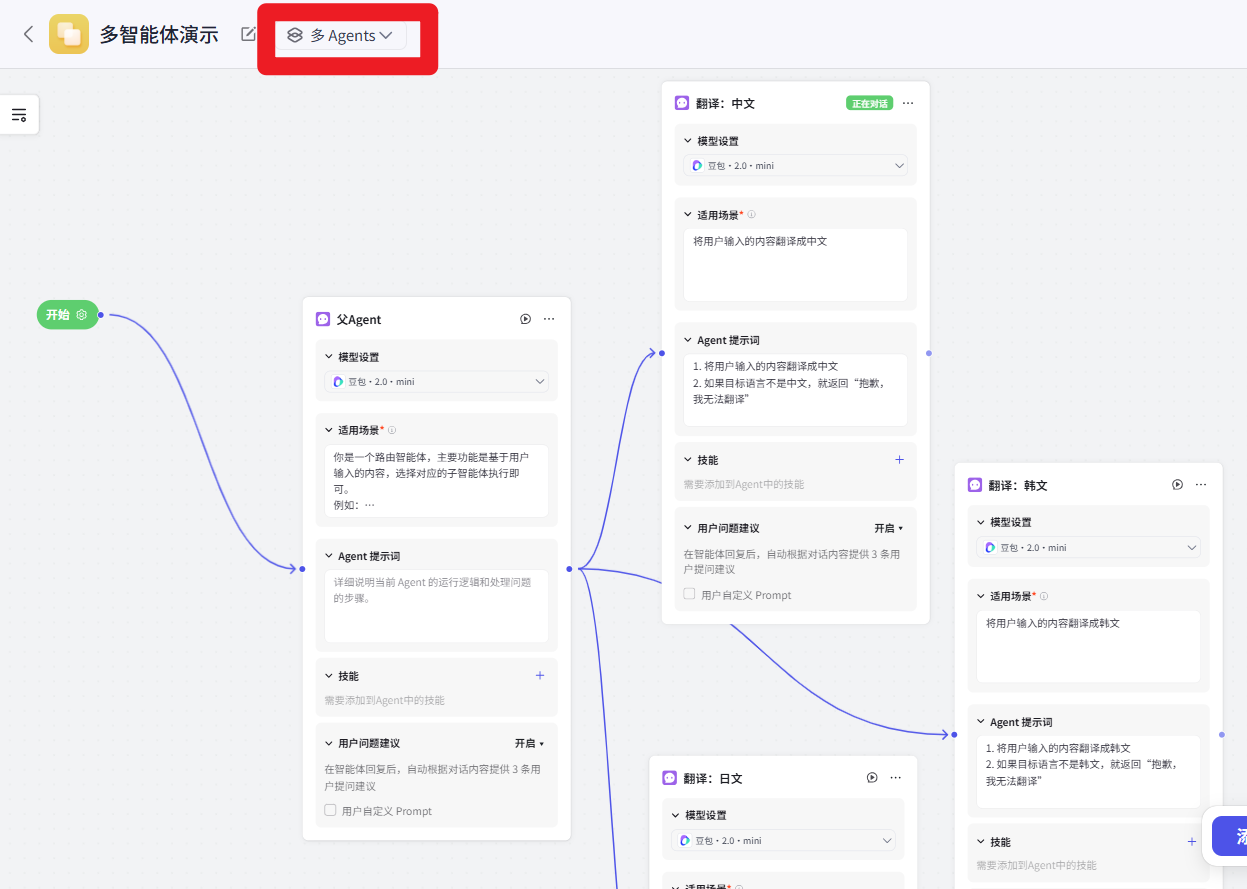Screen dimensions: 1247x889
Task: Click play icon on 翻译:韩文 node
Action: click(1177, 484)
